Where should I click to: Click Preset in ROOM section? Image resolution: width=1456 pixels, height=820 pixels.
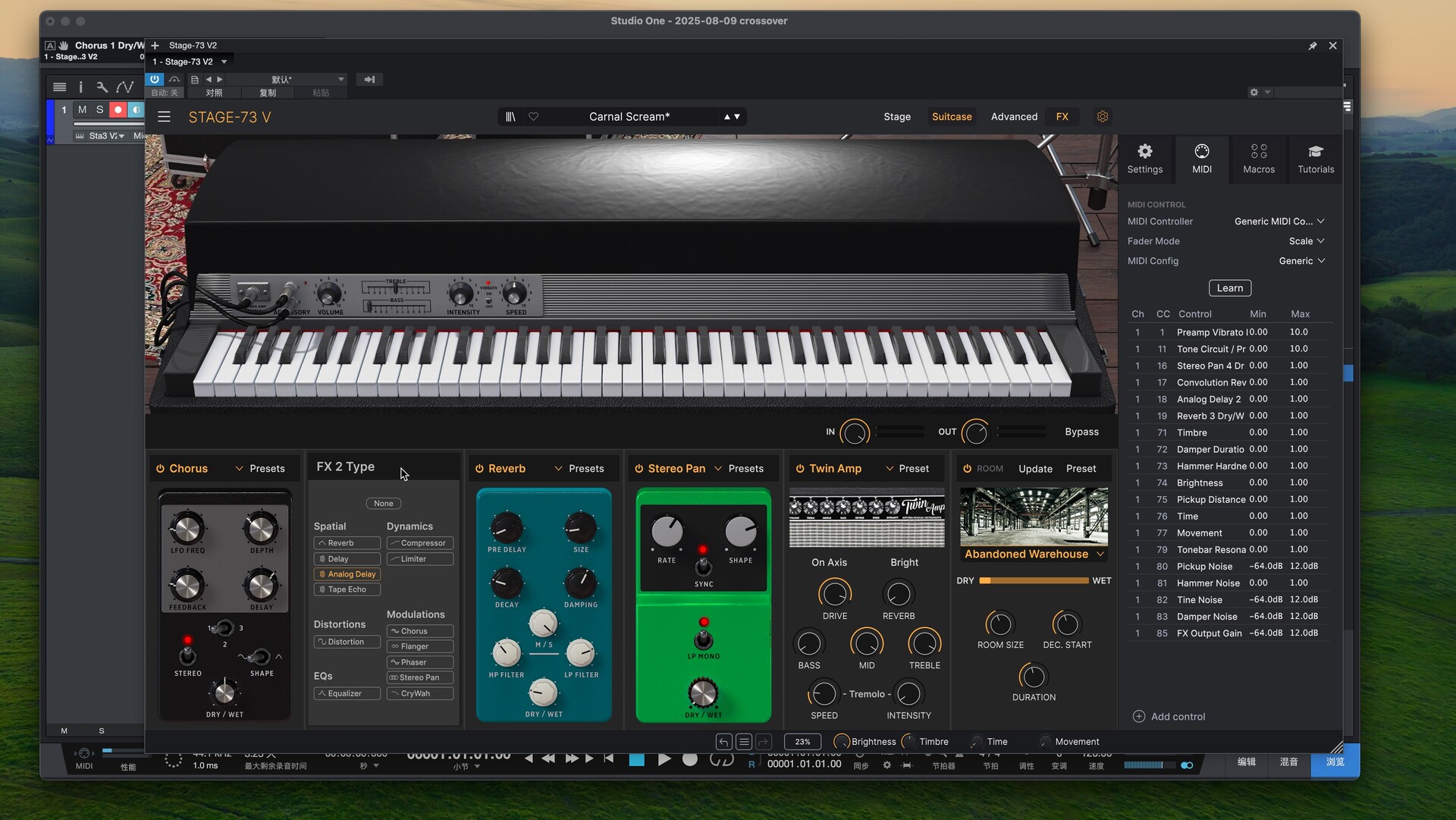(x=1081, y=469)
